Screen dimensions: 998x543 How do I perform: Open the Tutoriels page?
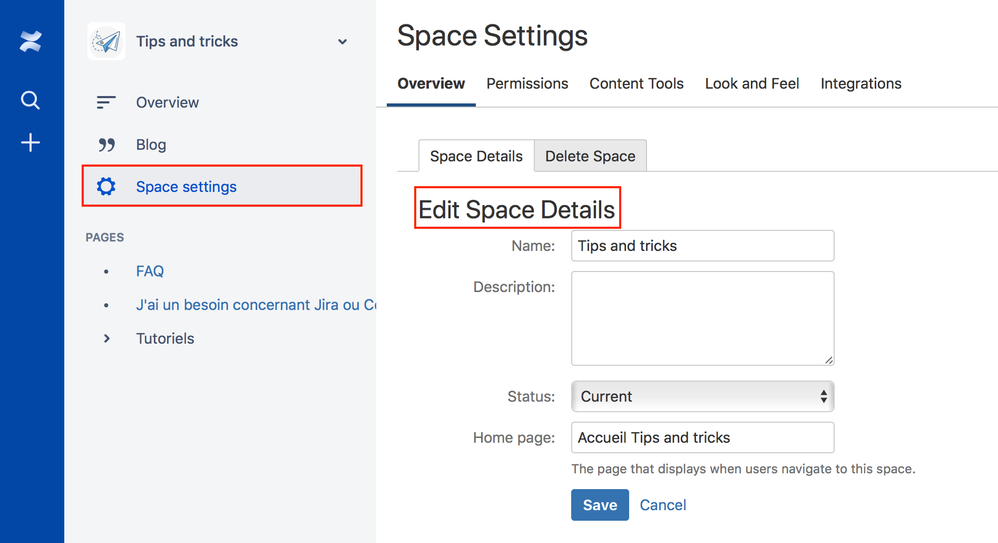pos(165,339)
